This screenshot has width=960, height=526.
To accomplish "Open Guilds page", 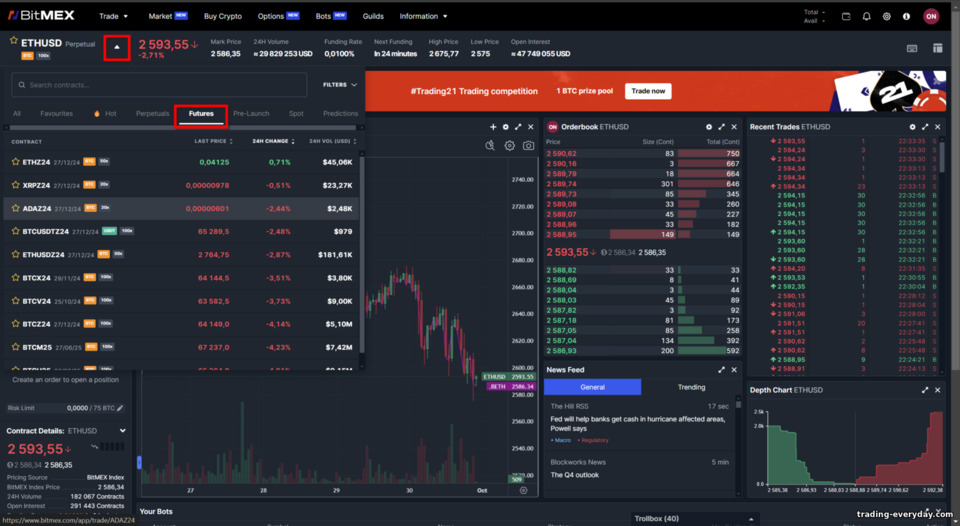I will pos(373,17).
